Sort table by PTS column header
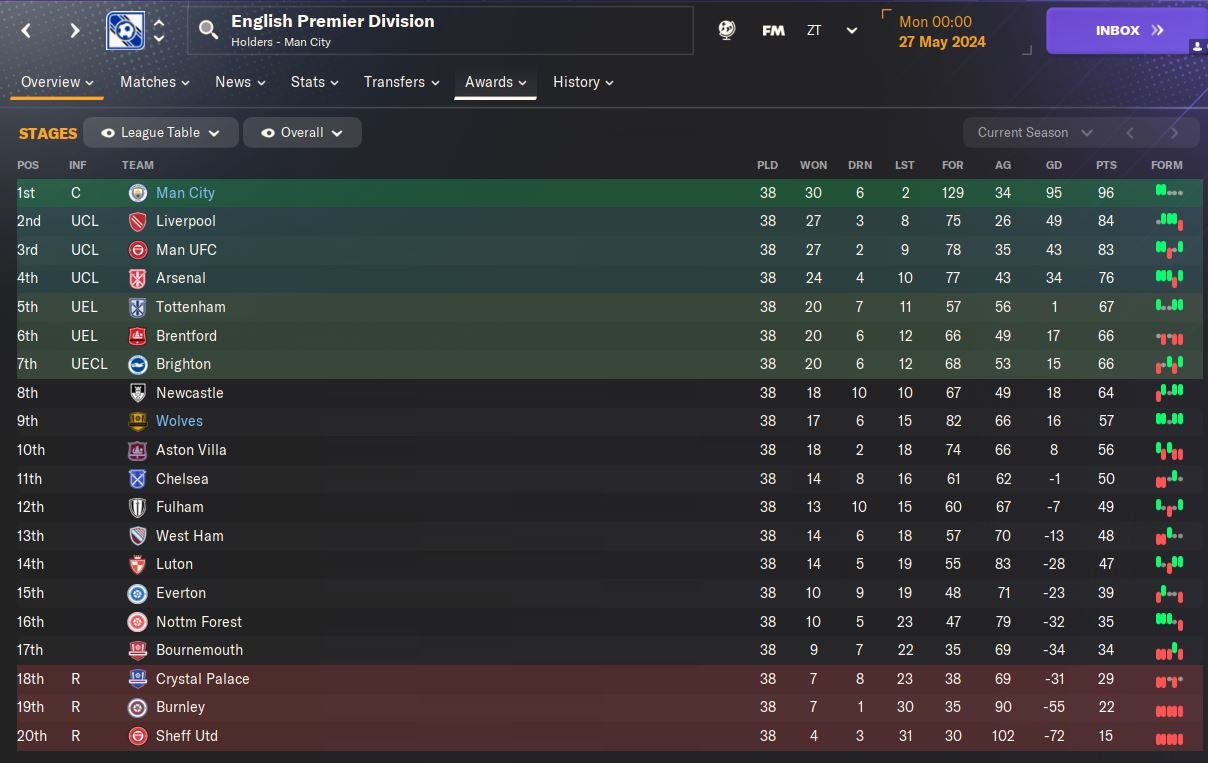1208x763 pixels. [1106, 165]
